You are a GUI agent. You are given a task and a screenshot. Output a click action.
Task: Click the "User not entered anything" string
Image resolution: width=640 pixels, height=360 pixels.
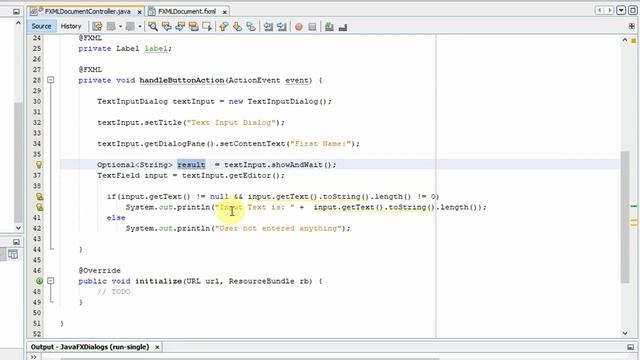(278, 229)
